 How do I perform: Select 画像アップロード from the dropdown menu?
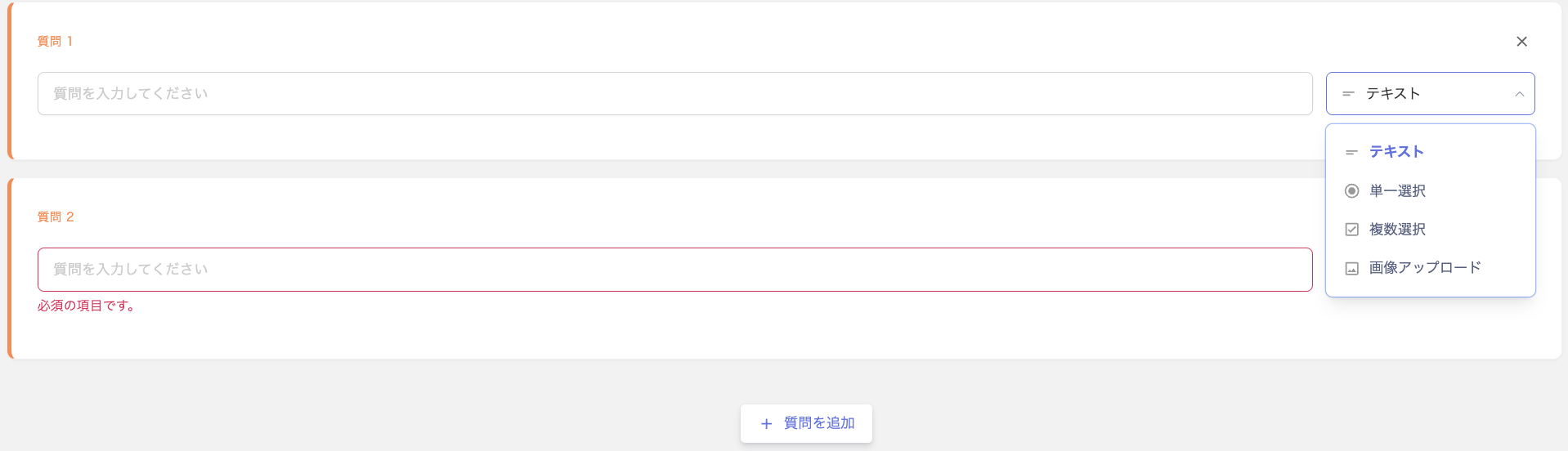[x=1424, y=268]
